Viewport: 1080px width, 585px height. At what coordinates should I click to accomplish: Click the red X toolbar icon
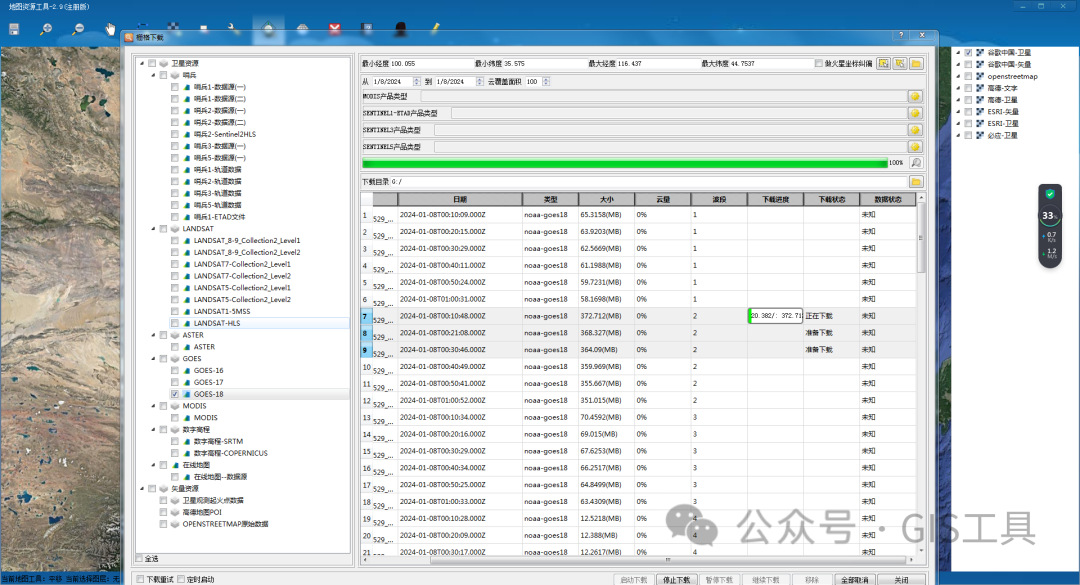pyautogui.click(x=335, y=29)
